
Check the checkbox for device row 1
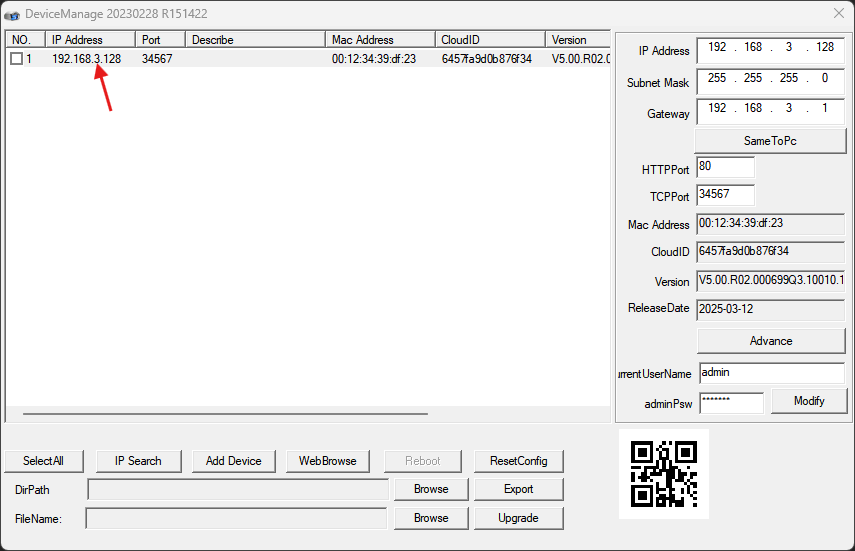pyautogui.click(x=16, y=59)
